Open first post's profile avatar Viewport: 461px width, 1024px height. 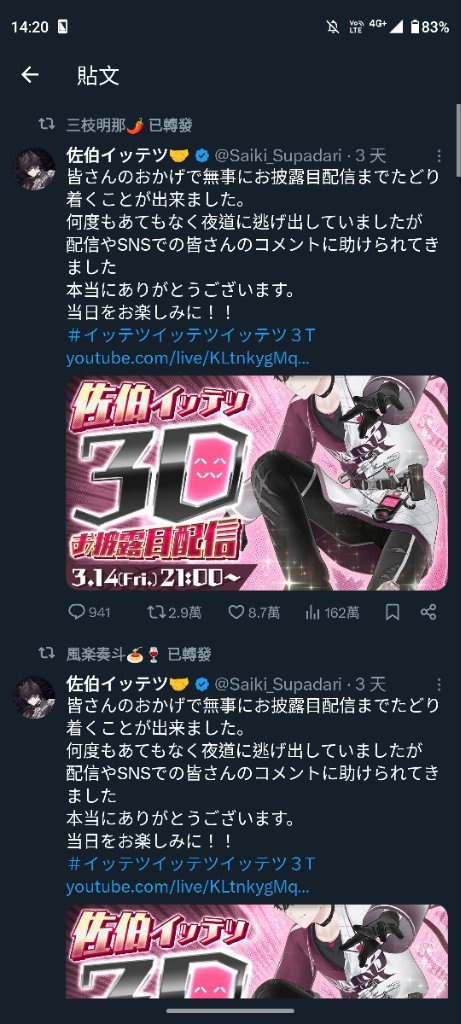(x=35, y=168)
